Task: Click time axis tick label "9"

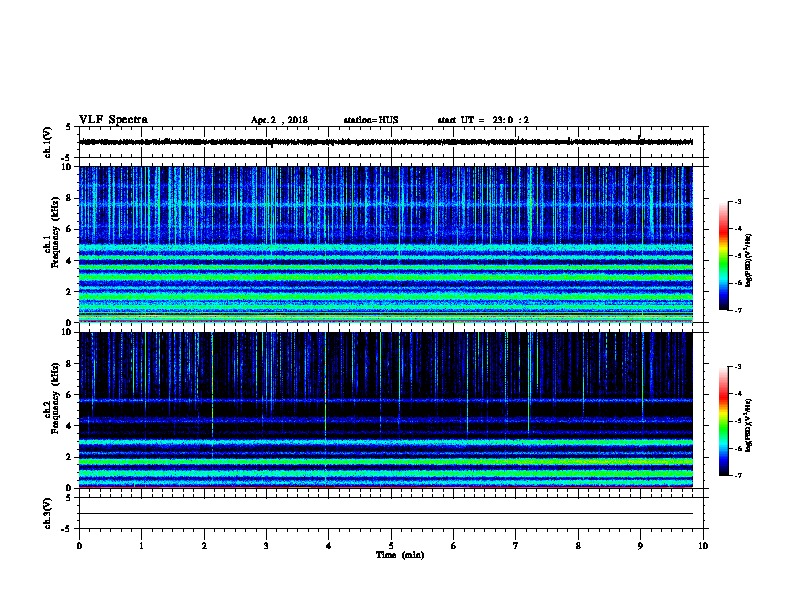Action: tap(640, 545)
